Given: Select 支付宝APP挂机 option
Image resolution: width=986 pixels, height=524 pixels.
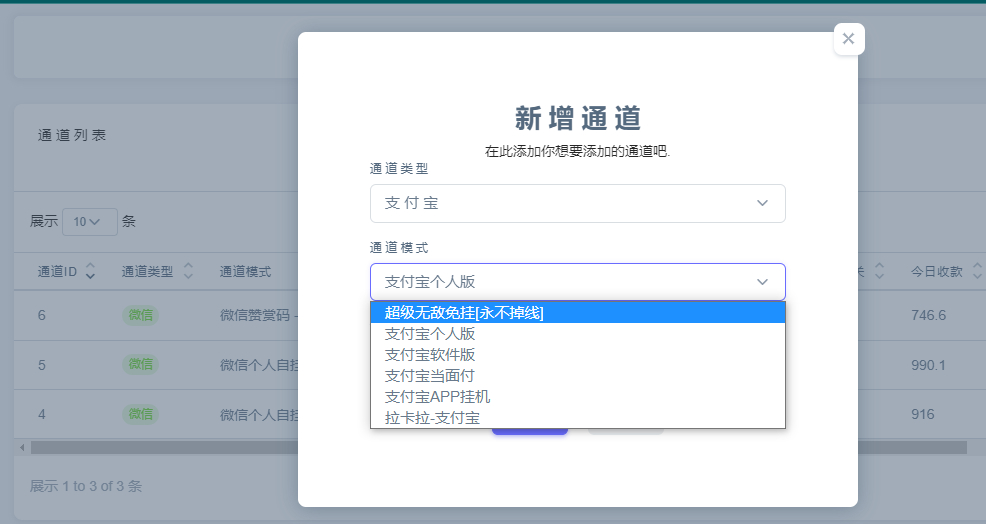Looking at the screenshot, I should [577, 396].
